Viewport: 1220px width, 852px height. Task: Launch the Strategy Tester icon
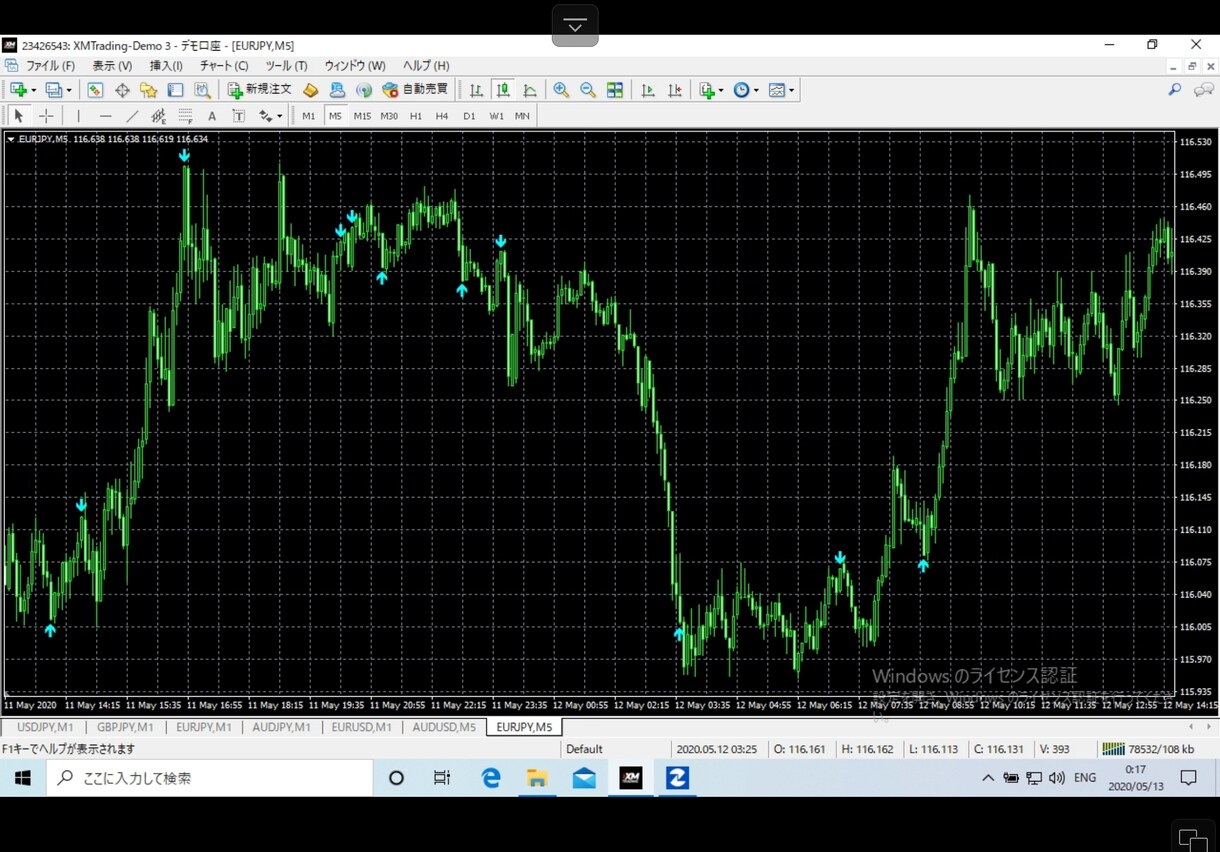(x=203, y=90)
